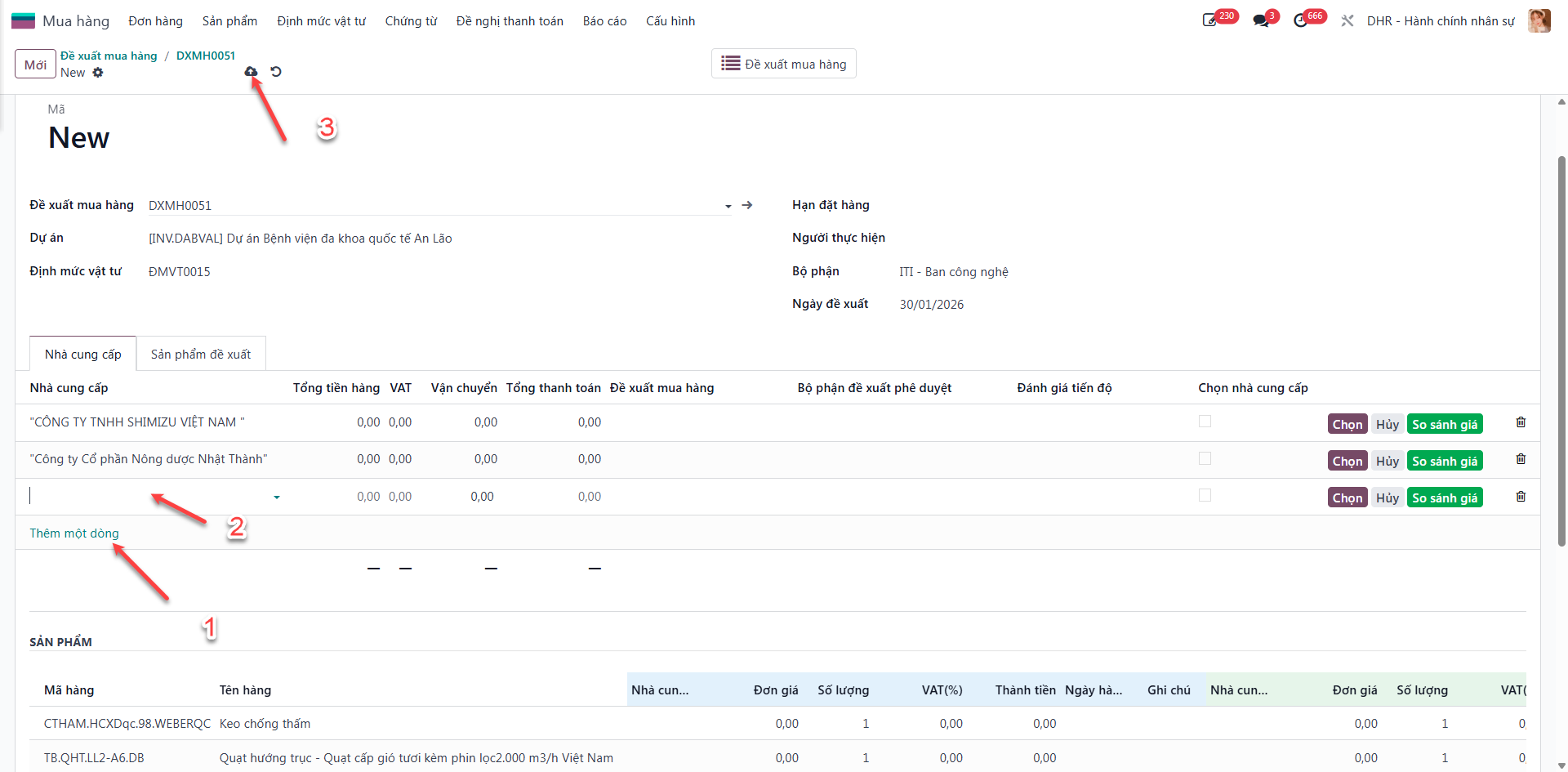Viewport: 1568px width, 772px height.
Task: Open the Đơn hàng menu
Action: click(155, 21)
